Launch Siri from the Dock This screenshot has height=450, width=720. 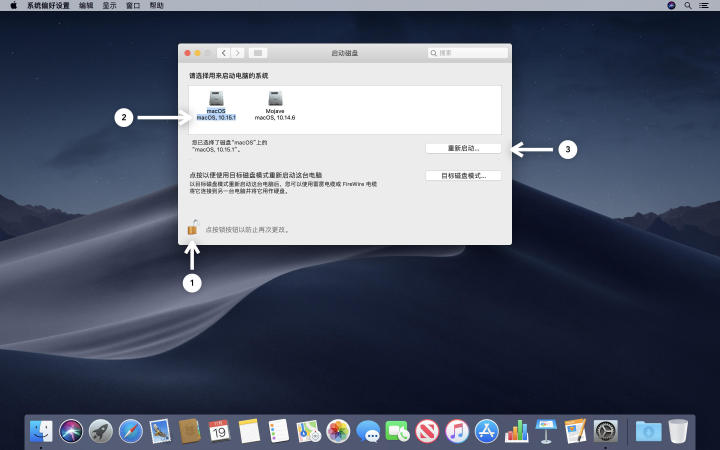pos(71,431)
